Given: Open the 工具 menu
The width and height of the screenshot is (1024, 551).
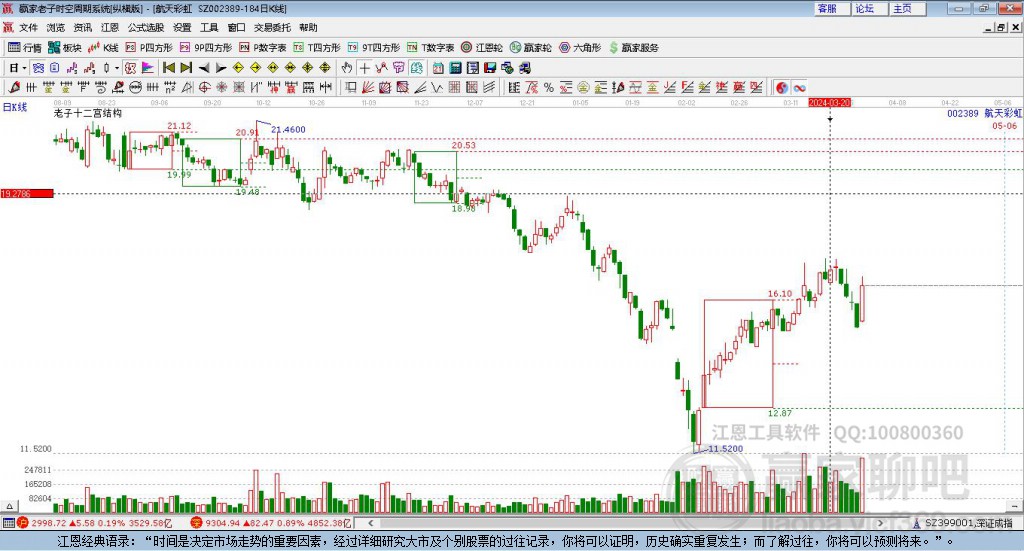Looking at the screenshot, I should 209,27.
